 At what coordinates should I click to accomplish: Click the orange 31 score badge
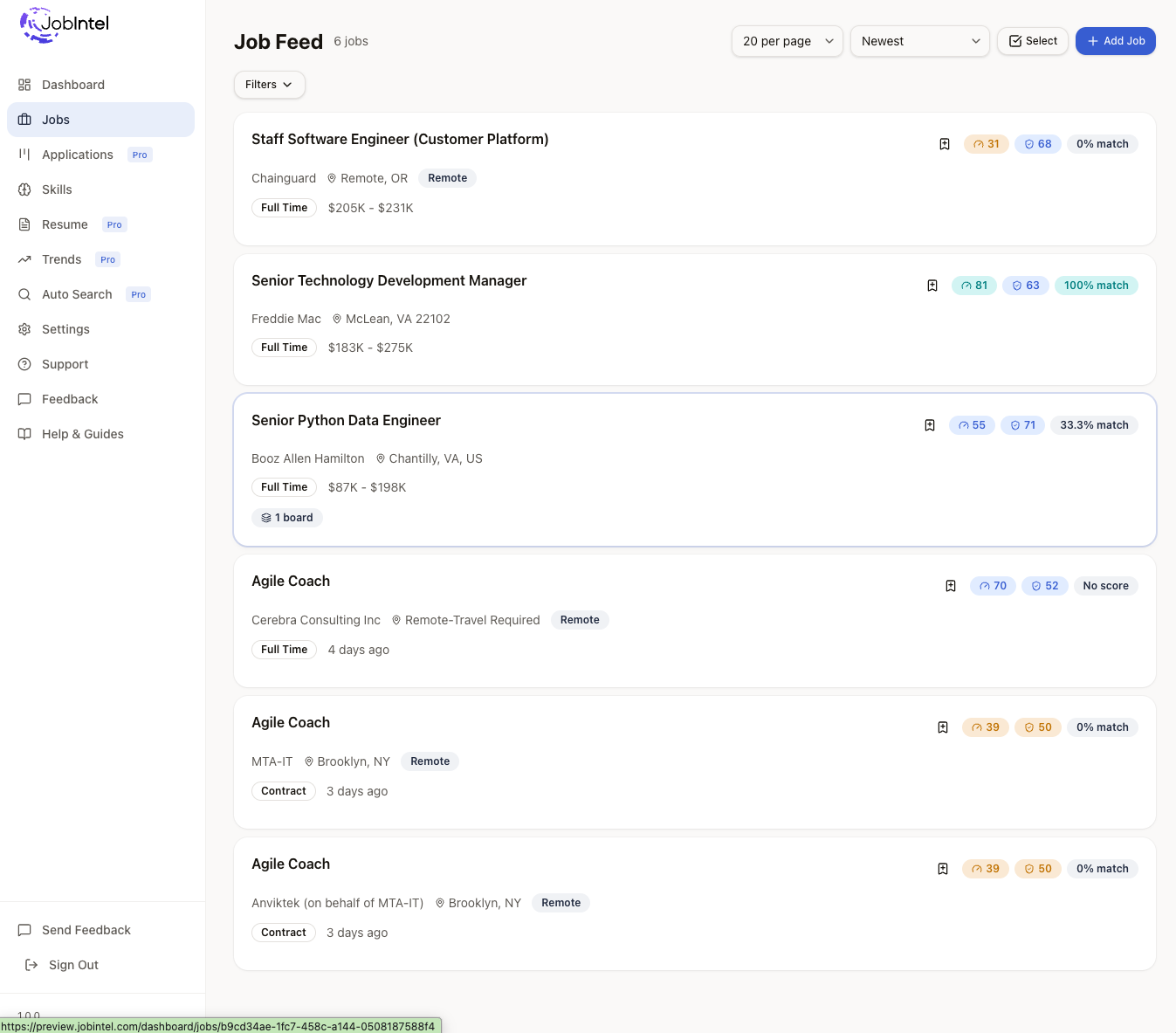[x=987, y=144]
